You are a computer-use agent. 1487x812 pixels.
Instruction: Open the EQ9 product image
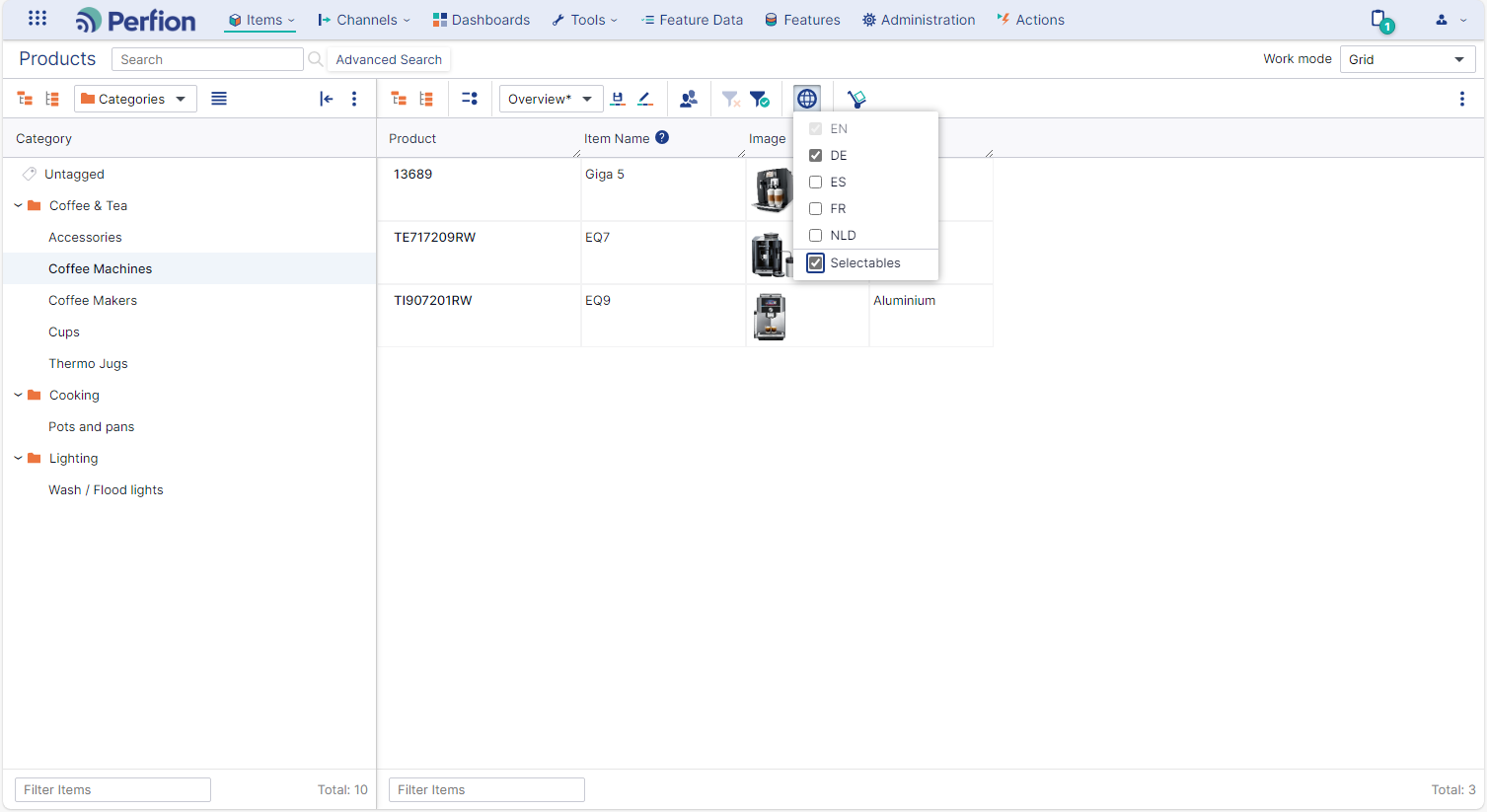pyautogui.click(x=770, y=316)
